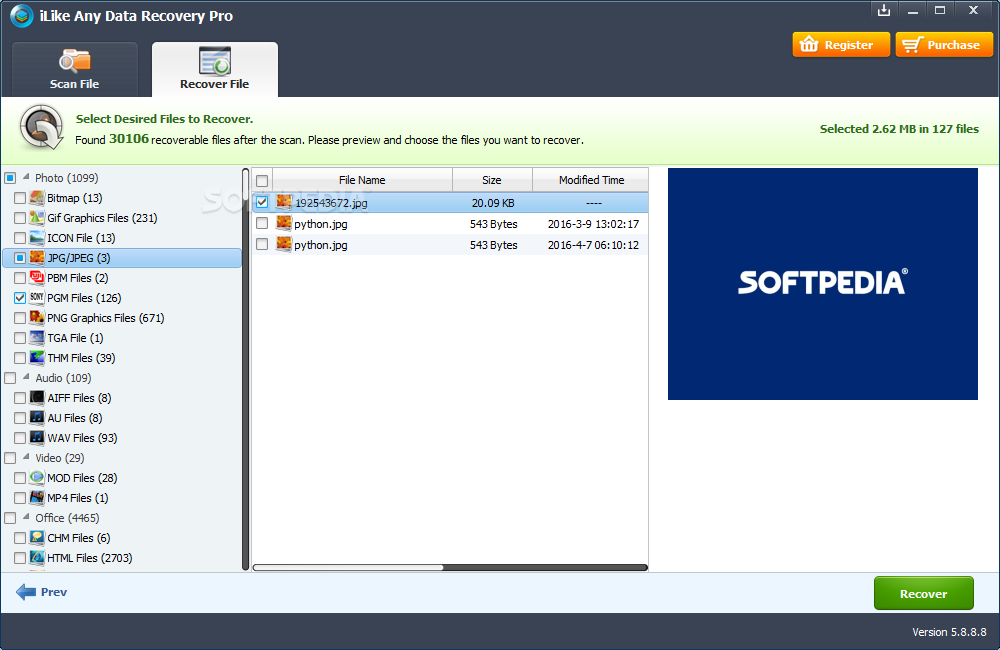Image resolution: width=1000 pixels, height=650 pixels.
Task: Toggle the select-all checkbox in file header
Action: 262,181
